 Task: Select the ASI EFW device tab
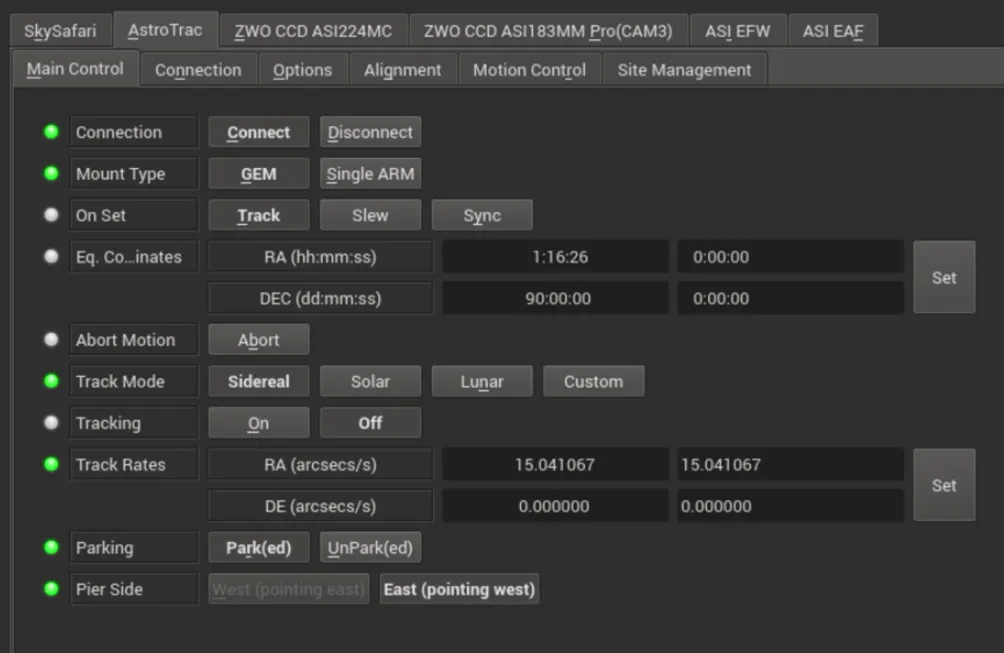click(738, 31)
